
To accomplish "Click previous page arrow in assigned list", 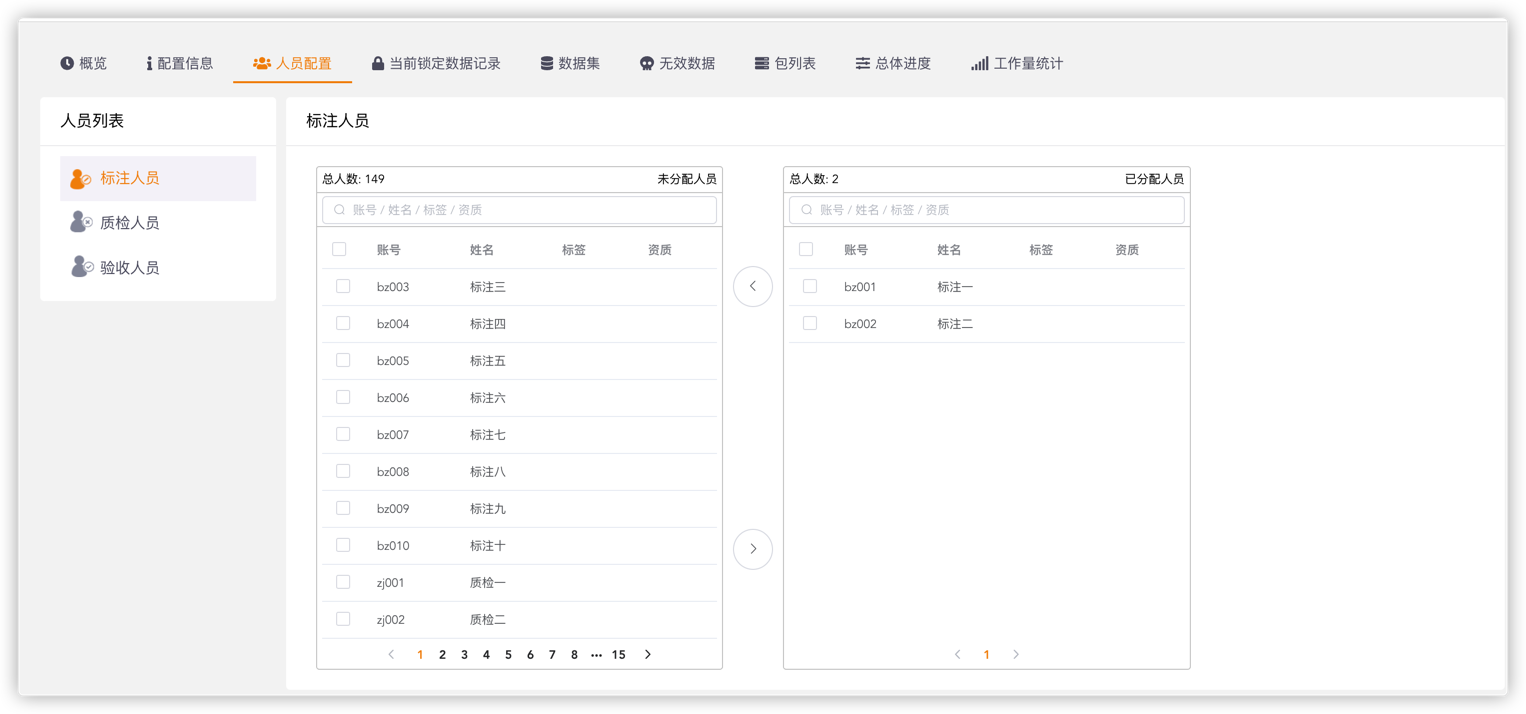I will [x=957, y=655].
